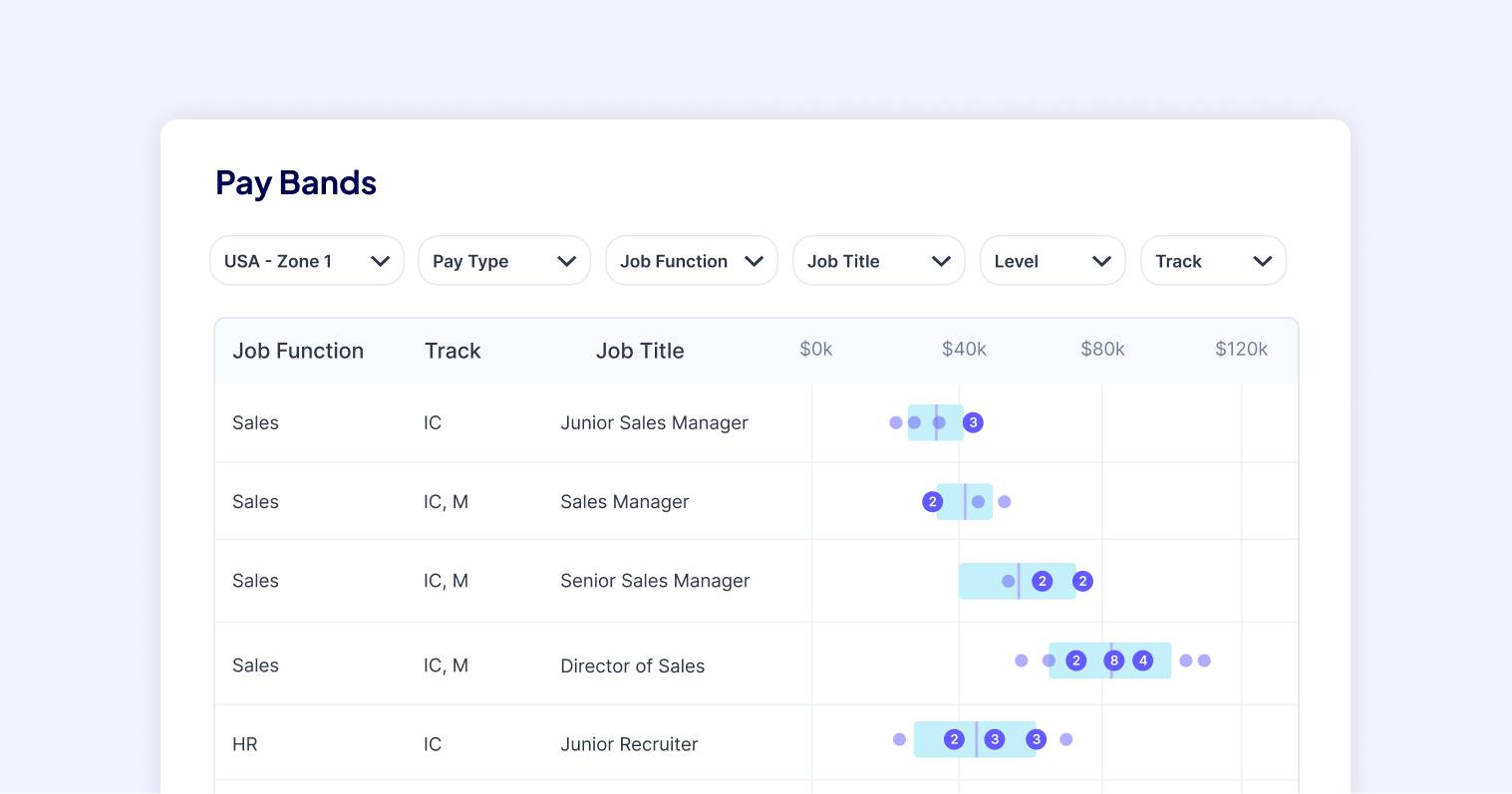Expand the Level filter

click(x=1053, y=260)
